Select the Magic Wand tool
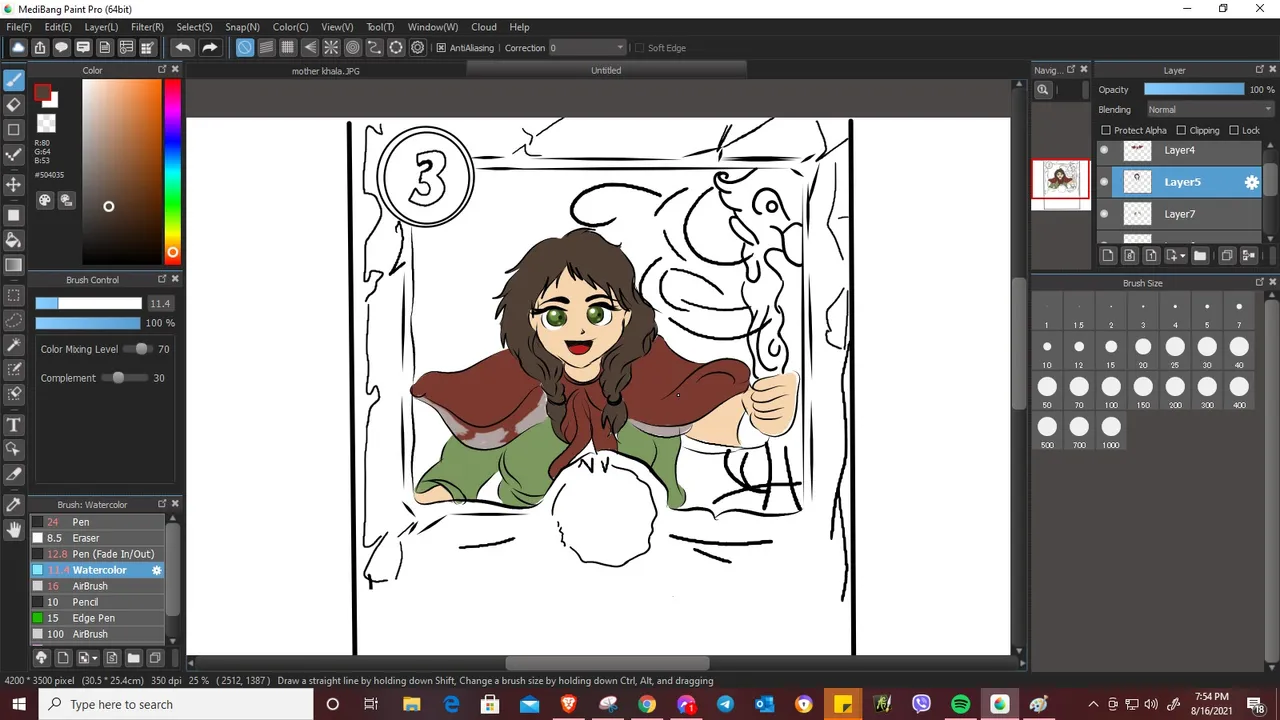Image resolution: width=1280 pixels, height=720 pixels. [14, 345]
